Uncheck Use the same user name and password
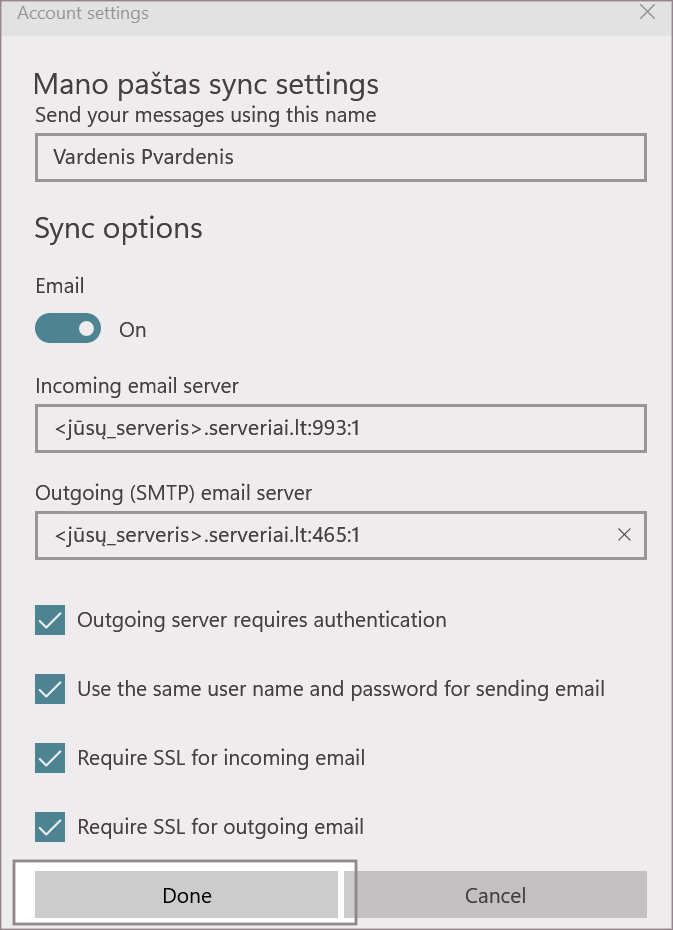This screenshot has width=673, height=930. [50, 689]
